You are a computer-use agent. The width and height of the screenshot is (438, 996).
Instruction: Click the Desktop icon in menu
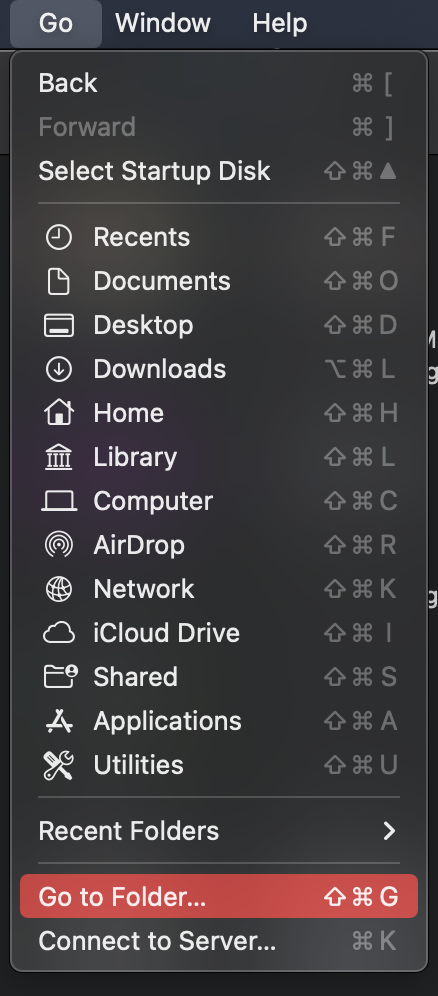[x=58, y=325]
